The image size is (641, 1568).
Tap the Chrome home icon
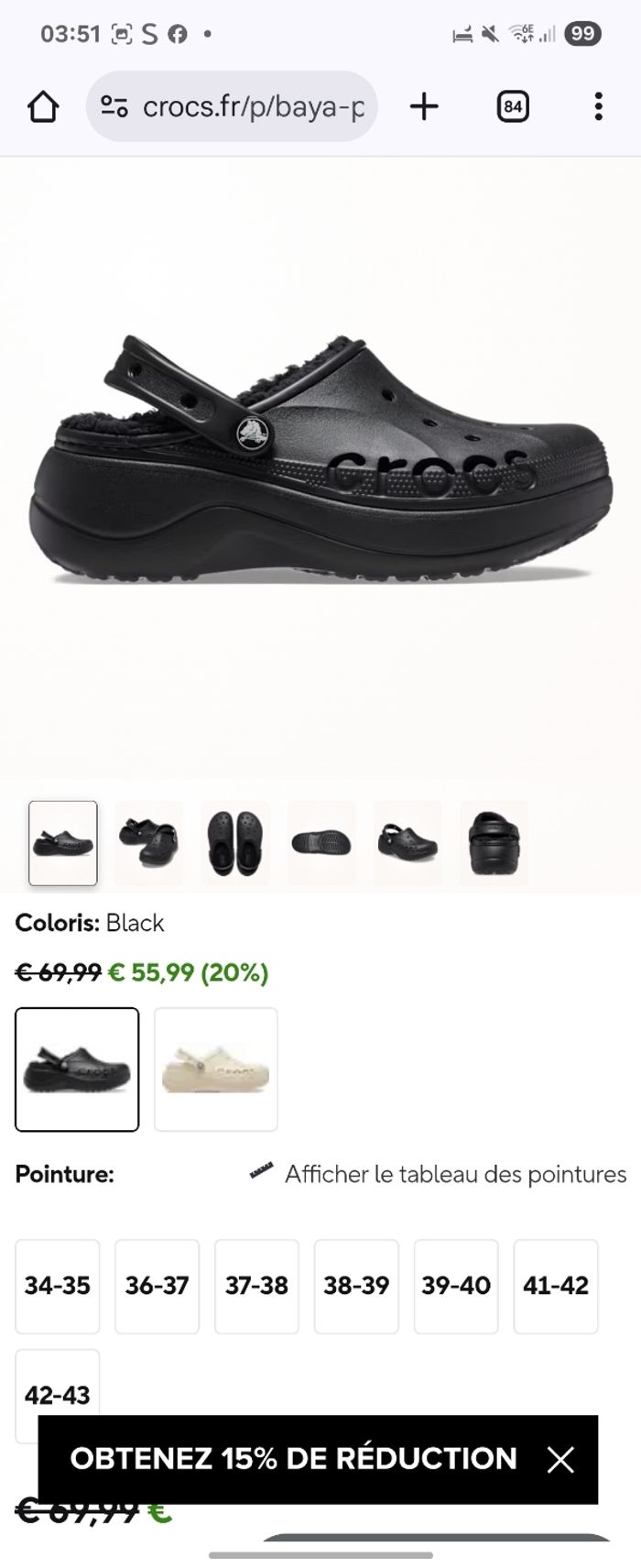coord(43,107)
